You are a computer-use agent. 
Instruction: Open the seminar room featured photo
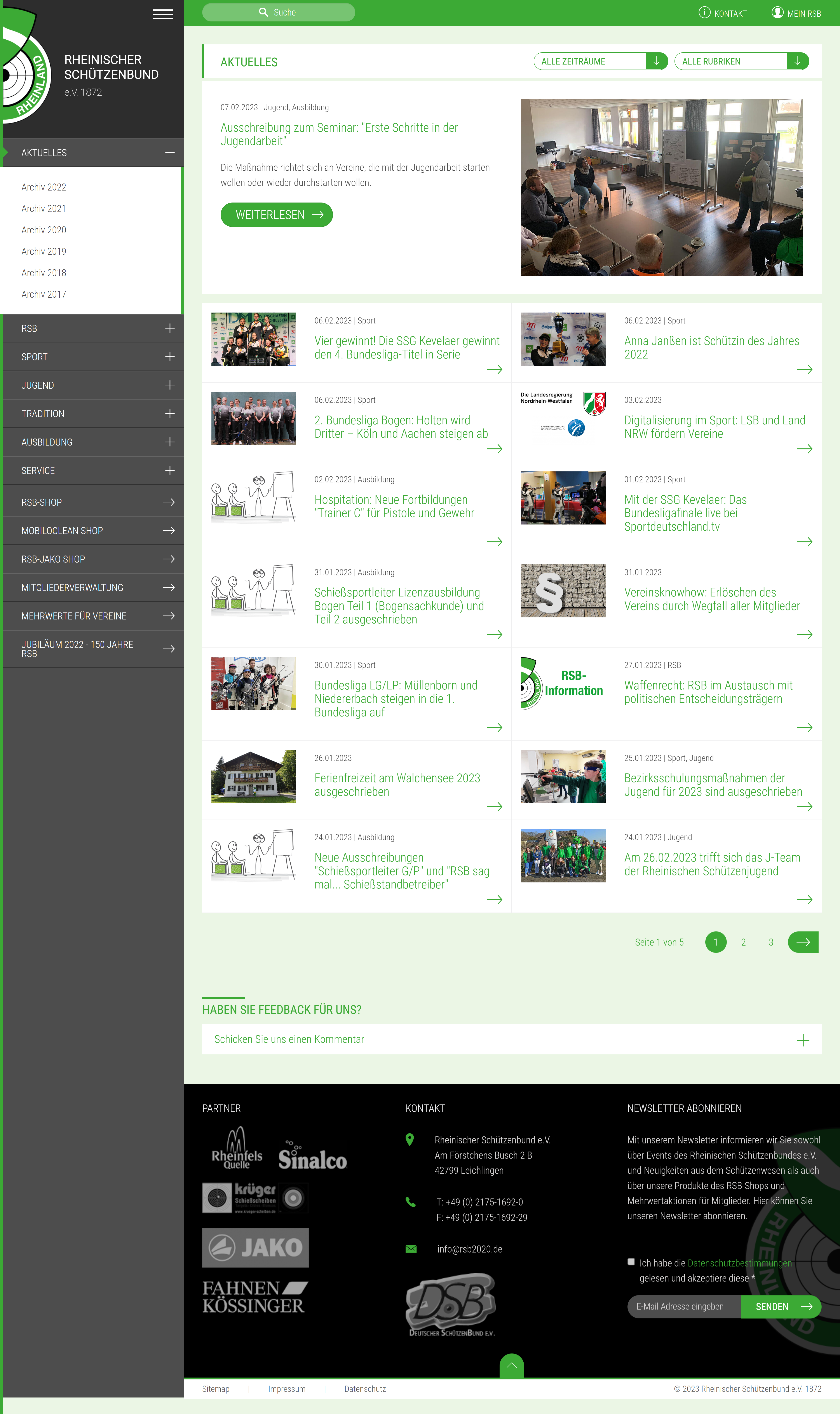tap(662, 187)
